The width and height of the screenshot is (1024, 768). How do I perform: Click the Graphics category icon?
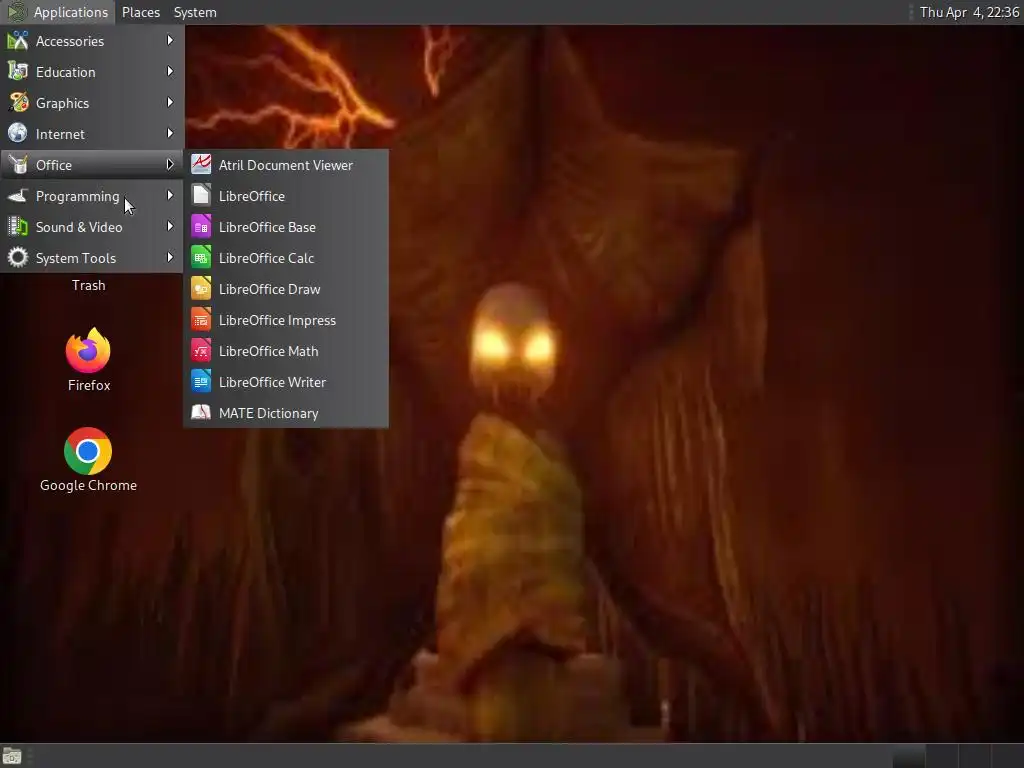coord(18,103)
